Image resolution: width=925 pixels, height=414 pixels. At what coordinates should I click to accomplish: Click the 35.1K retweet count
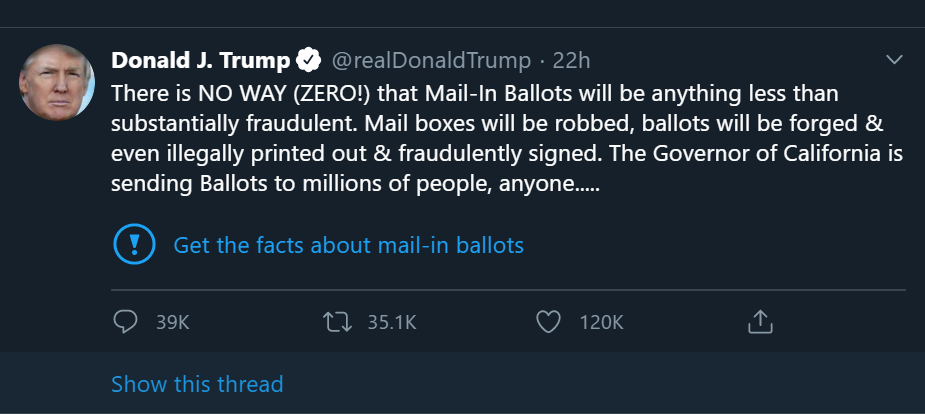click(x=391, y=322)
